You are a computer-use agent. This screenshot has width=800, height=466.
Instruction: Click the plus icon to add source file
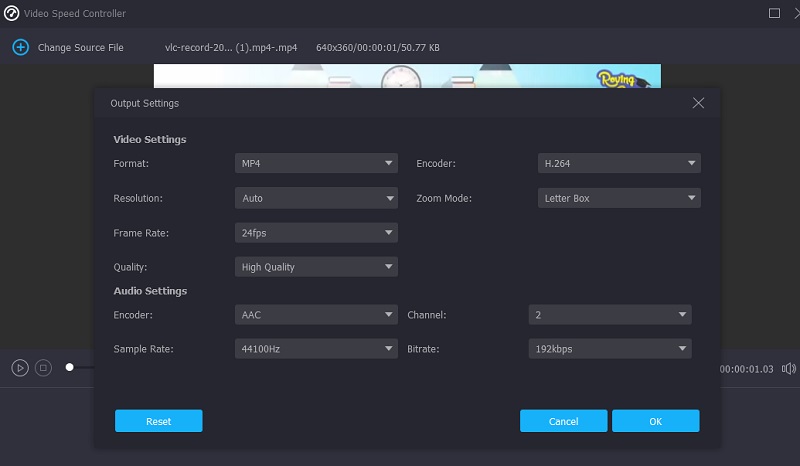tap(20, 47)
